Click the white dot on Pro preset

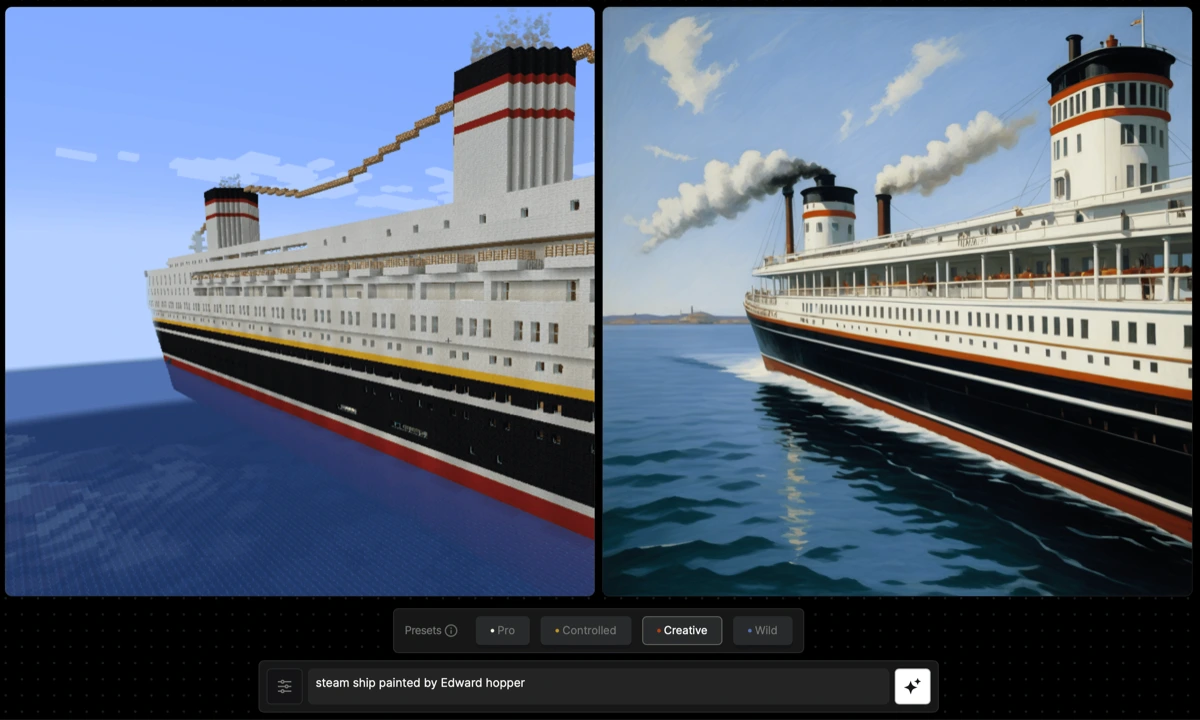[x=492, y=631]
